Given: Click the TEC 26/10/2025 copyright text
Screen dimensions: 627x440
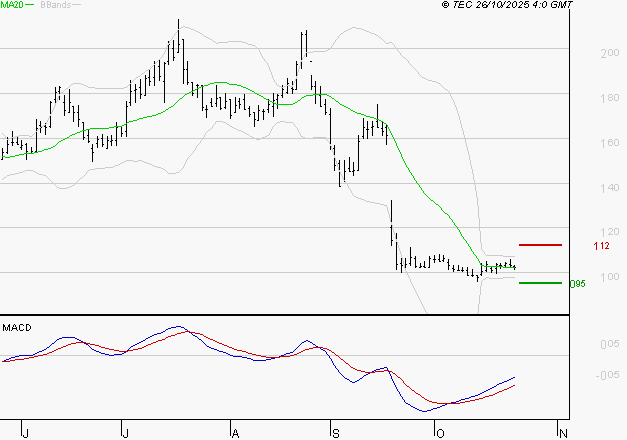Looking at the screenshot, I should (507, 5).
